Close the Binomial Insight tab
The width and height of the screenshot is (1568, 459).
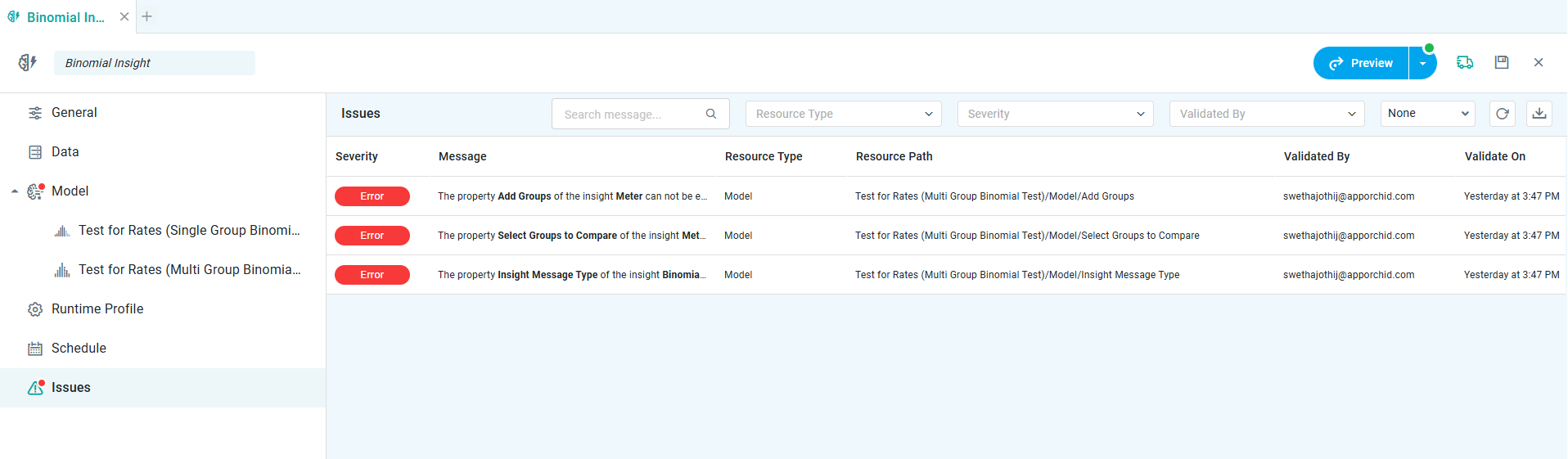(x=124, y=16)
